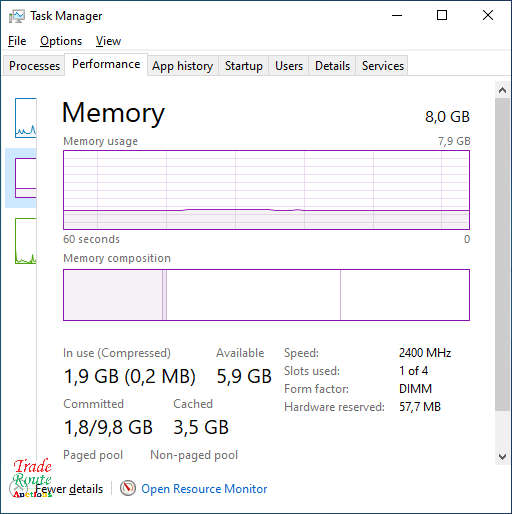Image resolution: width=512 pixels, height=514 pixels.
Task: Click the Resource Monitor gauge icon
Action: (128, 488)
